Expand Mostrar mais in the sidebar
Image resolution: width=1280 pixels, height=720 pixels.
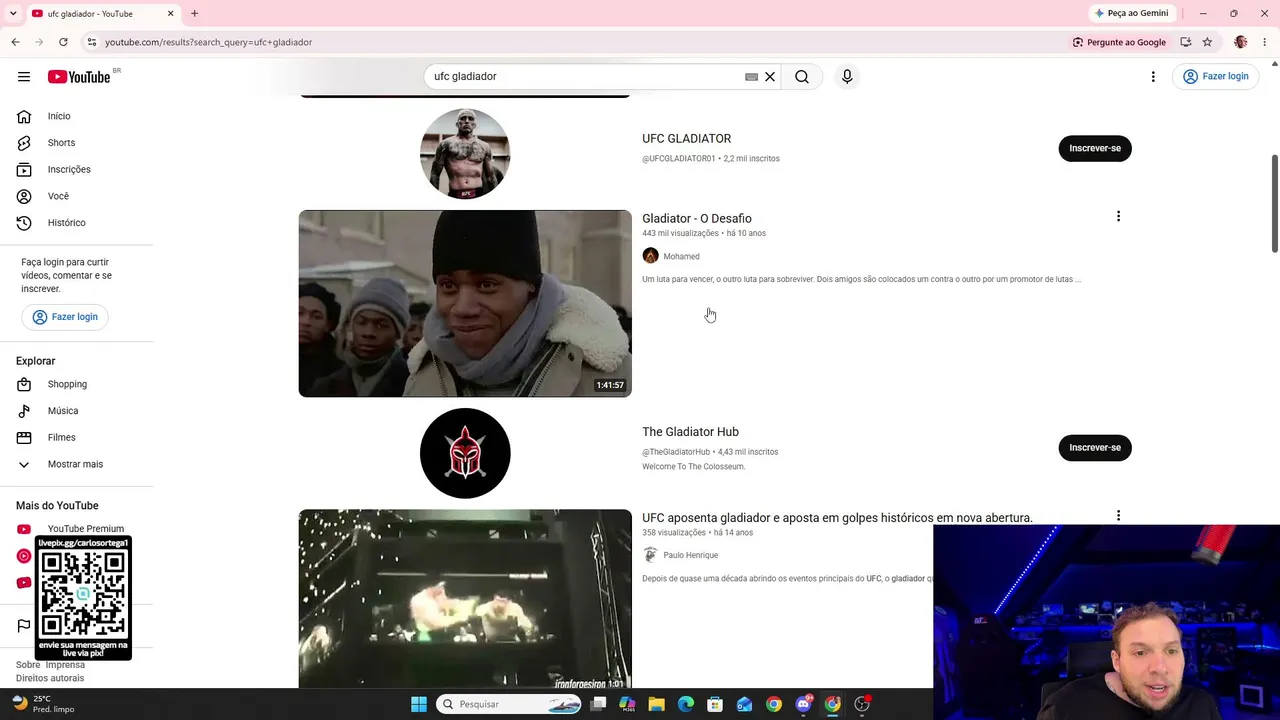[77, 464]
